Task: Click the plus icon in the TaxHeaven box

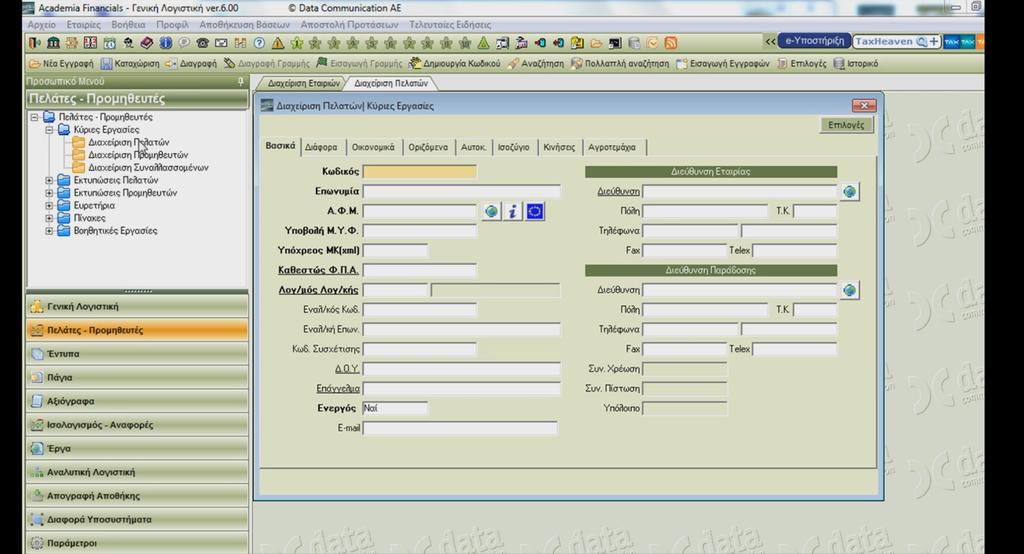Action: pyautogui.click(x=934, y=41)
